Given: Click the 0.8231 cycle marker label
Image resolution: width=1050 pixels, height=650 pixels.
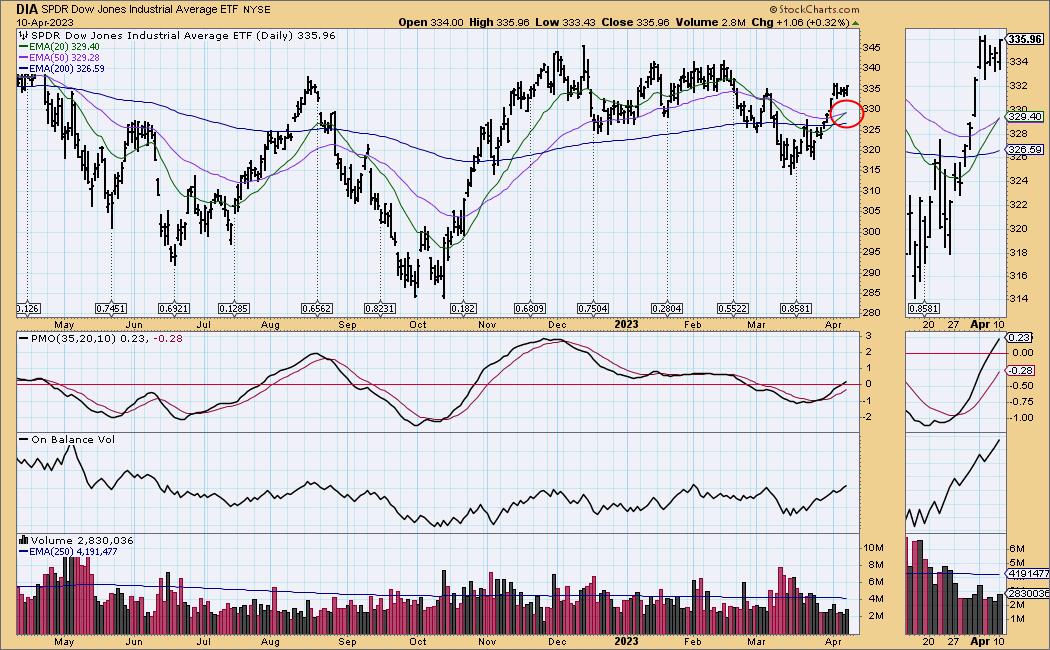Looking at the screenshot, I should 380,309.
